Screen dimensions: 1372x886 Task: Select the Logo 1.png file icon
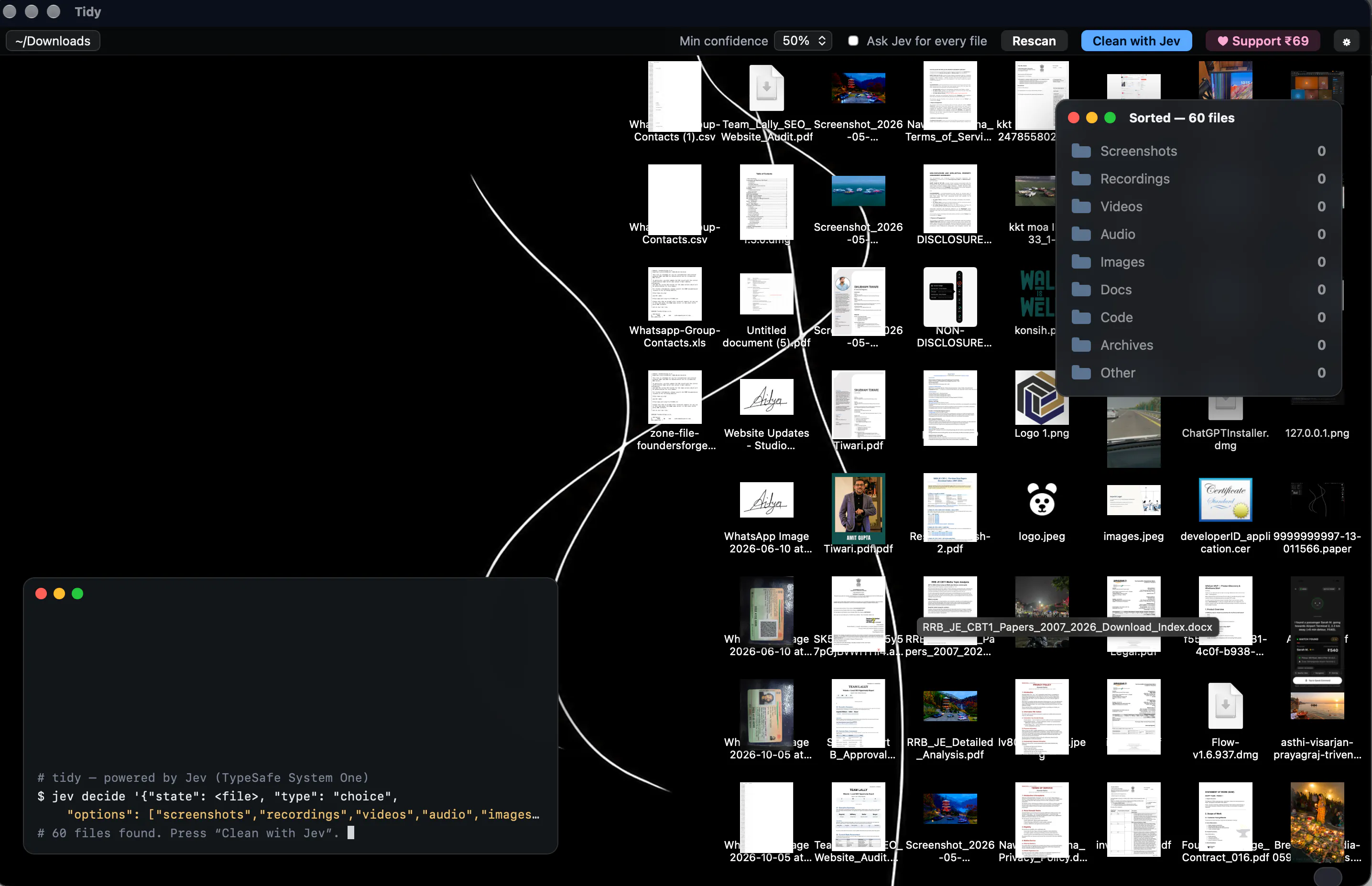(1042, 398)
